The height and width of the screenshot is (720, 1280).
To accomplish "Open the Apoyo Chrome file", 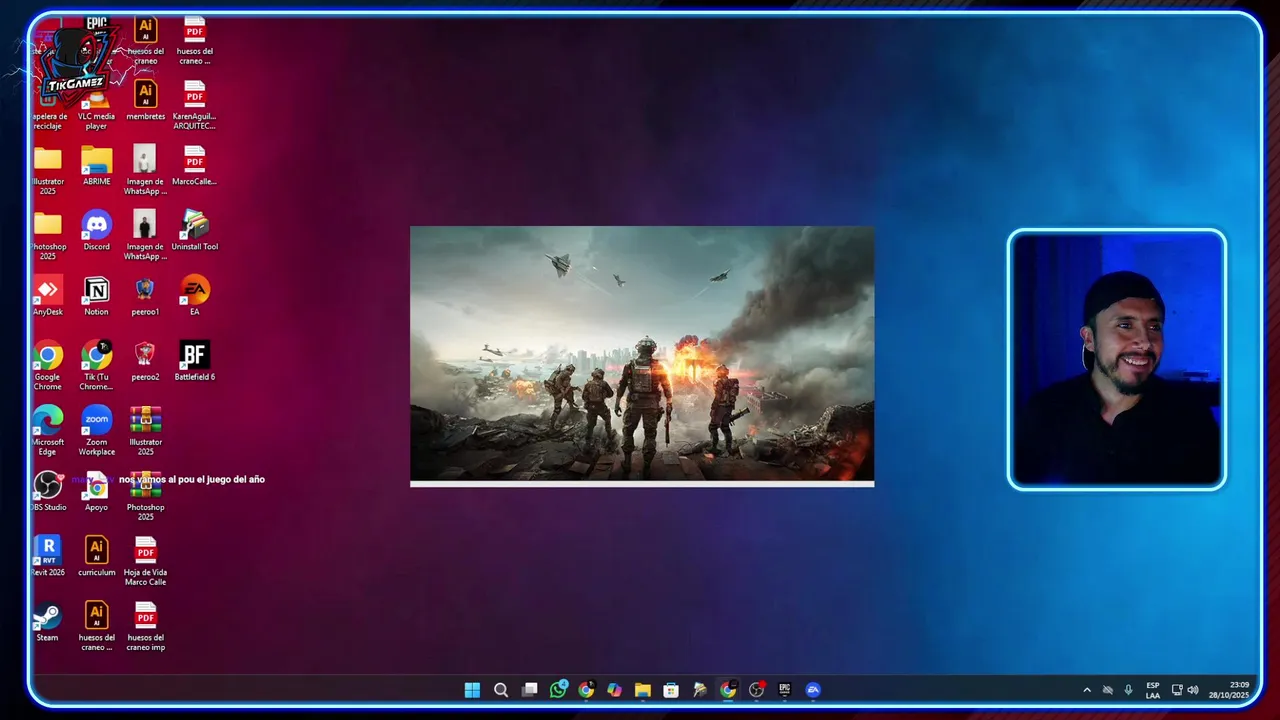I will pos(96,491).
